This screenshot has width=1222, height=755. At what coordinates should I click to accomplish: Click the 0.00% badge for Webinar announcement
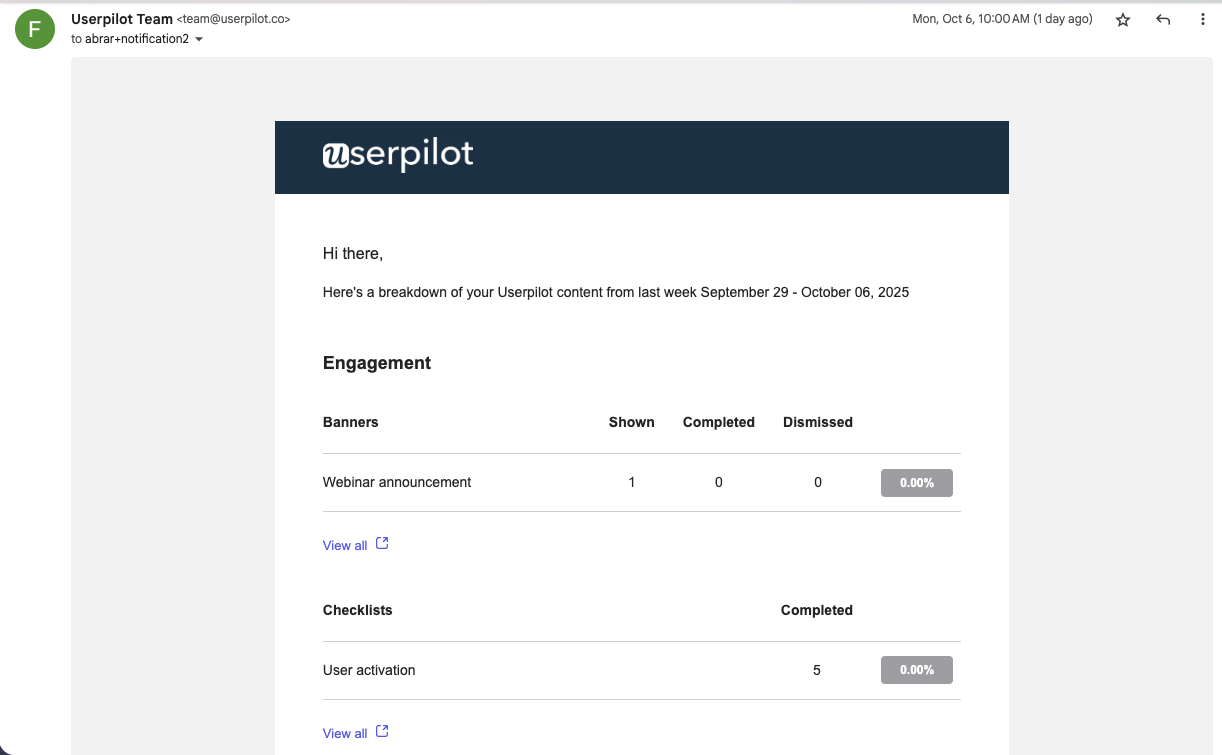coord(917,483)
